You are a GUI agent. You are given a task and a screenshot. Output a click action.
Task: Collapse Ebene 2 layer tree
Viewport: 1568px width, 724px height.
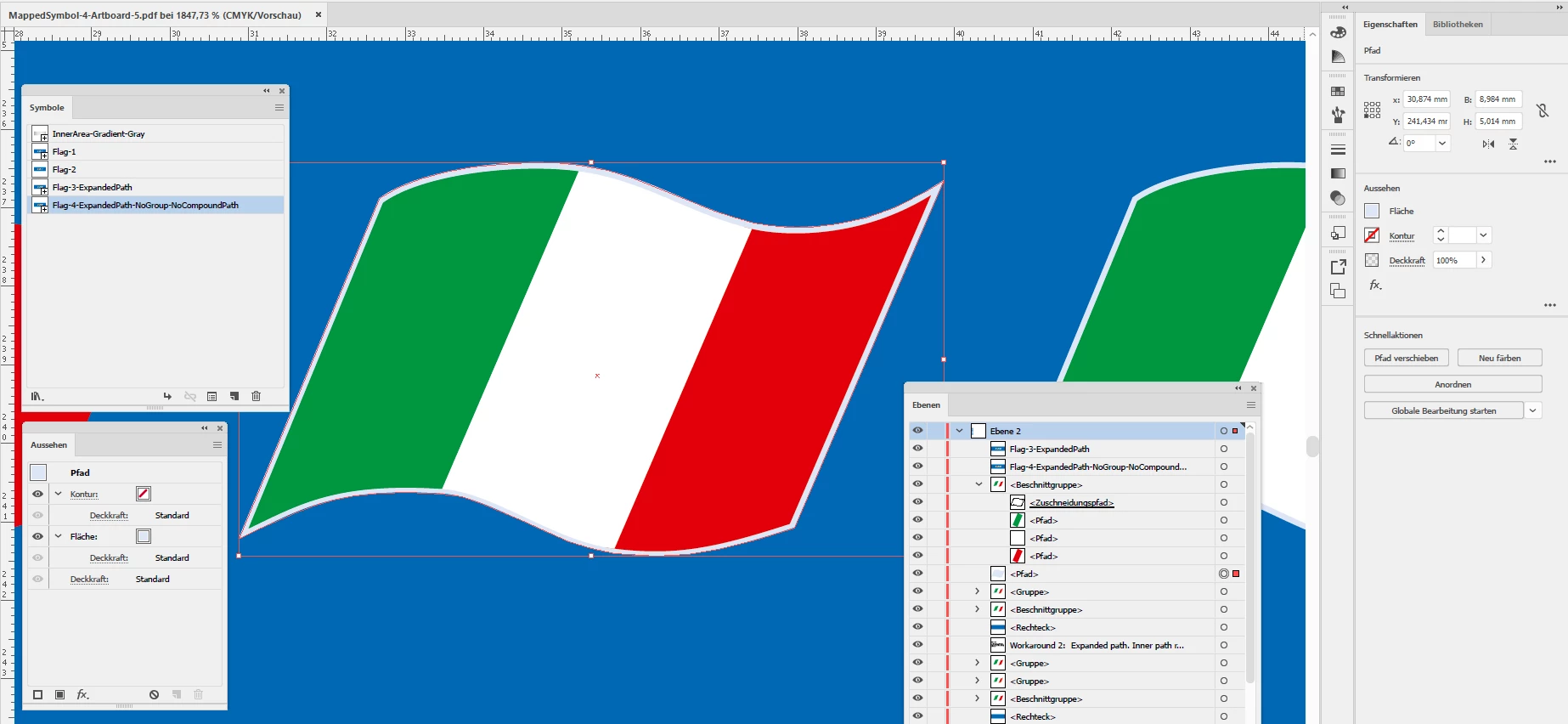(x=959, y=431)
